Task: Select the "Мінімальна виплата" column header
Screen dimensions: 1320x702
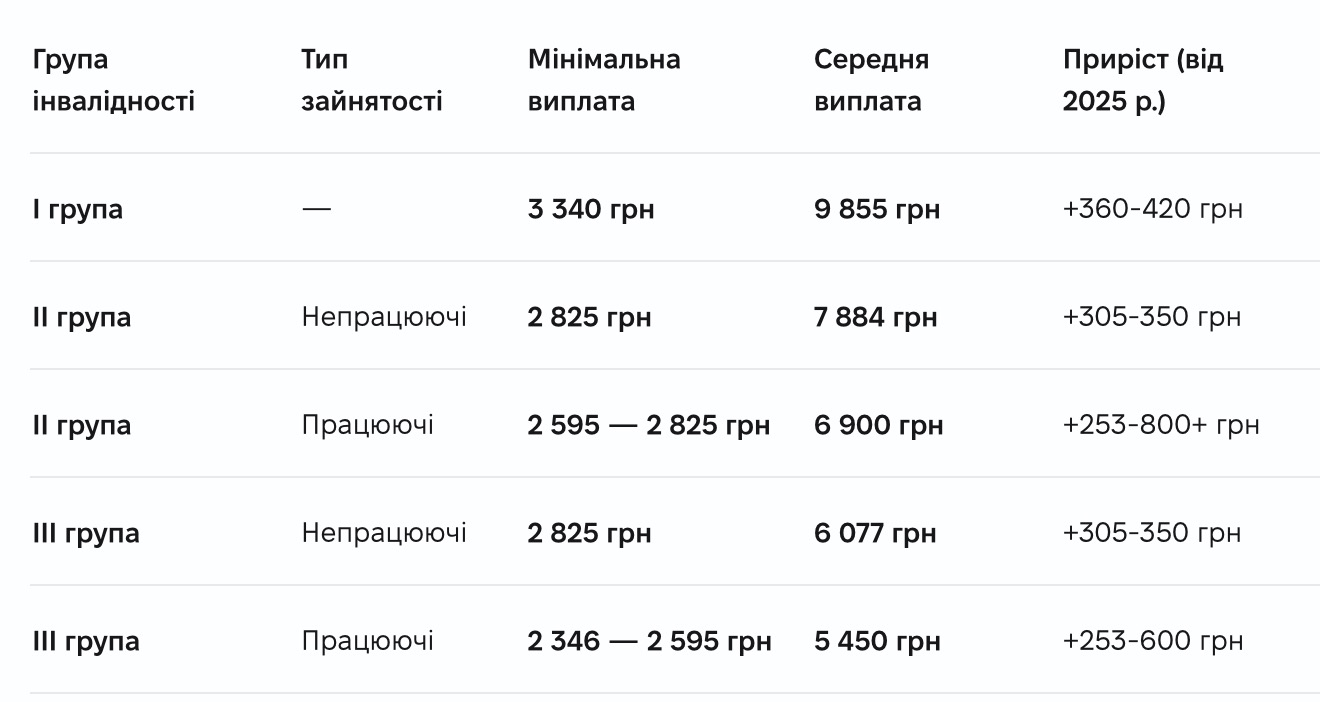Action: 604,80
